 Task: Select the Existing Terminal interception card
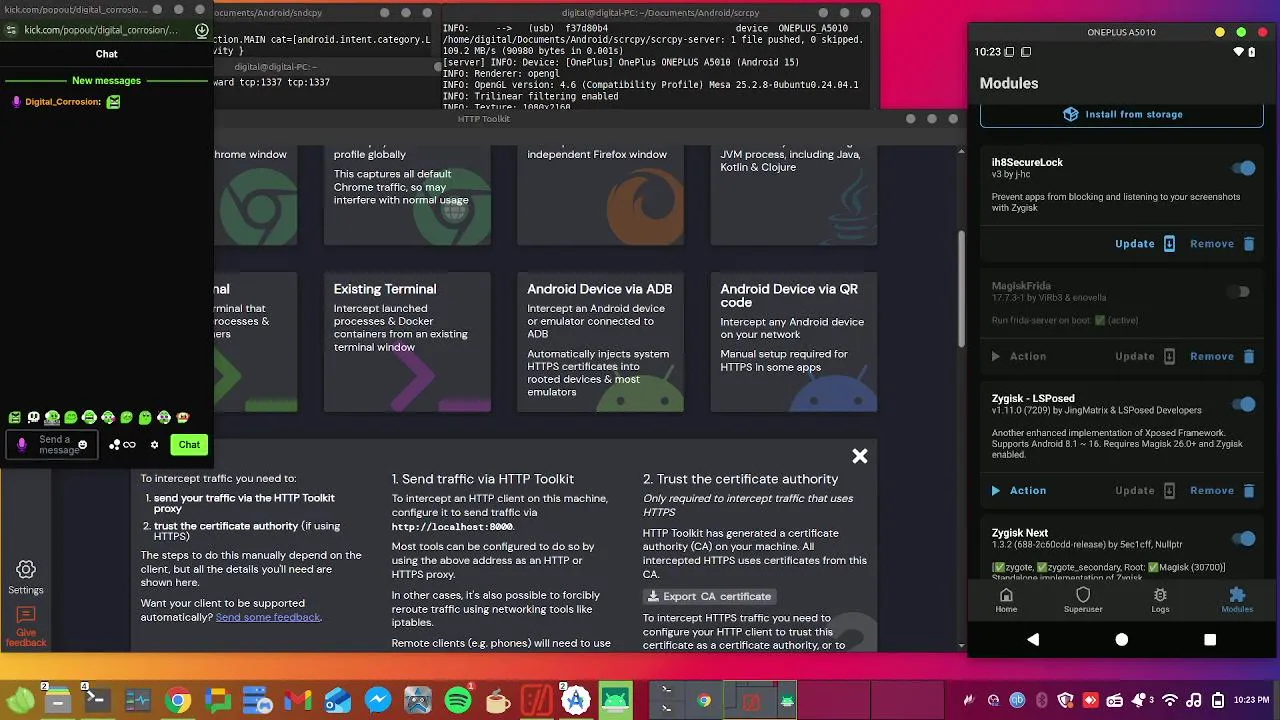tap(407, 342)
